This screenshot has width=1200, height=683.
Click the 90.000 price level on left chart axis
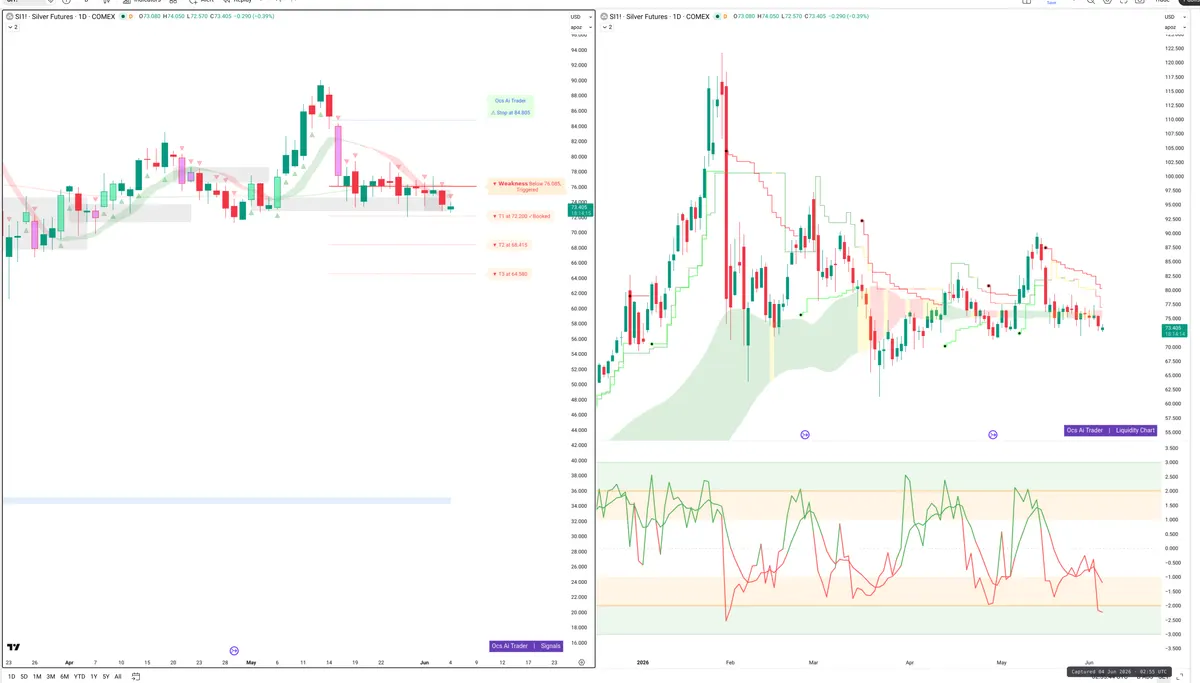tap(578, 80)
